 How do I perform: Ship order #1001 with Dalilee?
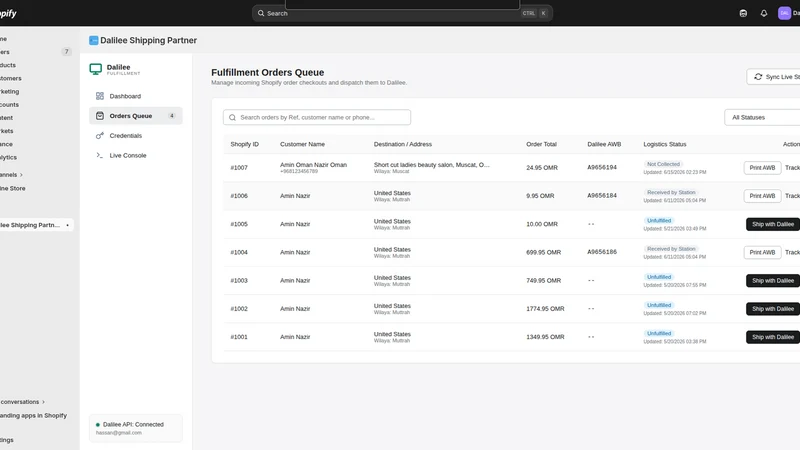point(772,337)
